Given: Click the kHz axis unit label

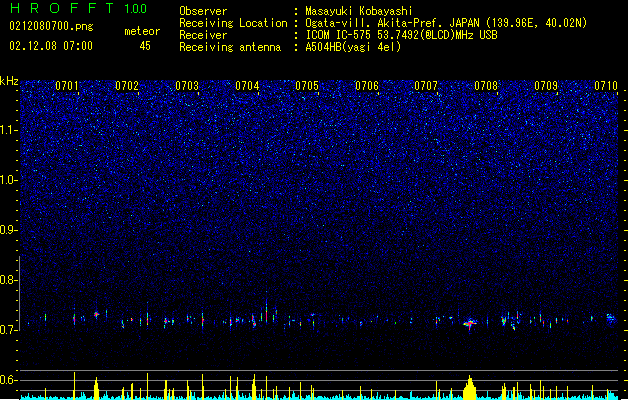Looking at the screenshot, I should [9, 81].
